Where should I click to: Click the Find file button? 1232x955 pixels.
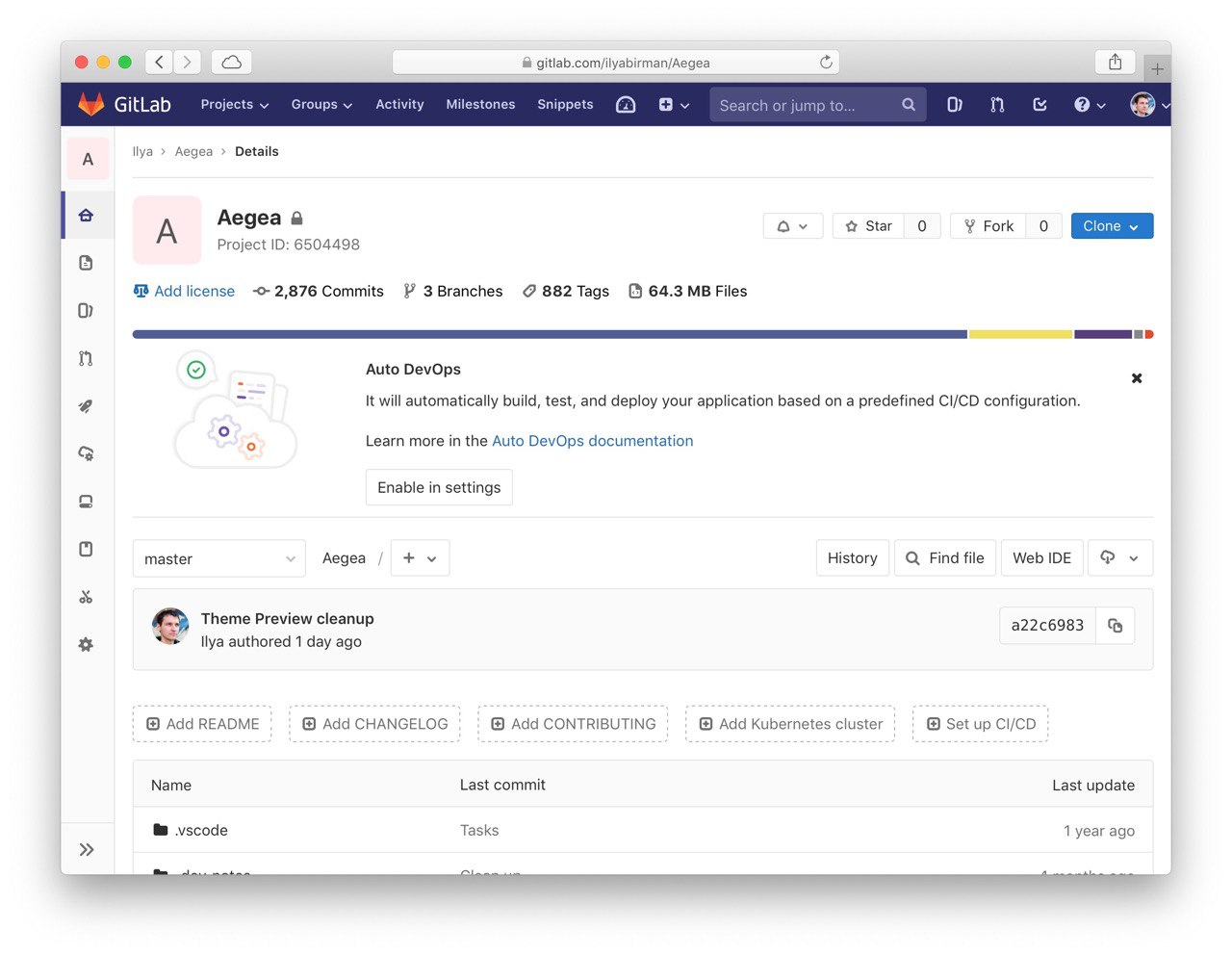coord(945,558)
